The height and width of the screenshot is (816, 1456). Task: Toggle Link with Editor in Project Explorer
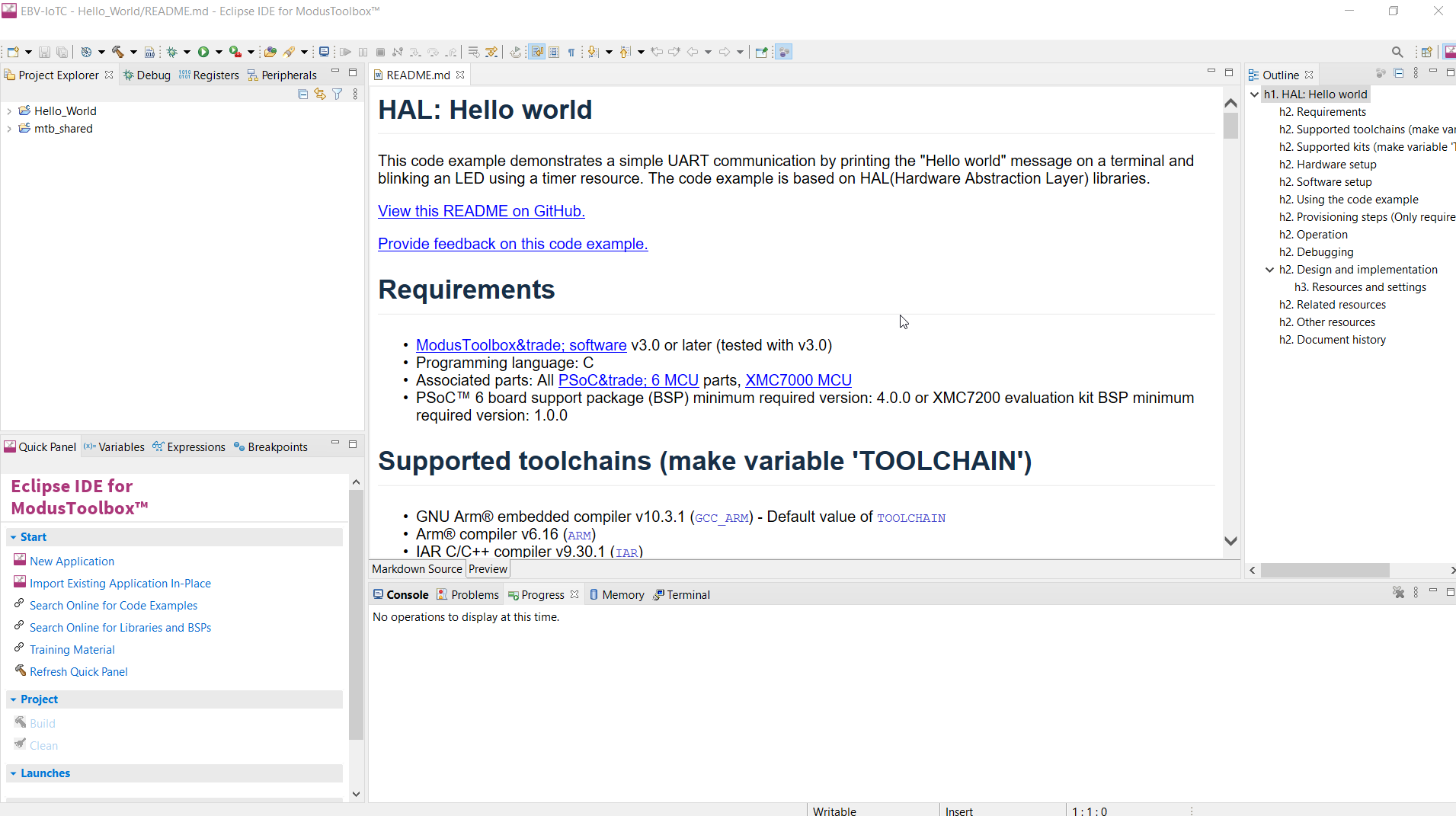(x=320, y=94)
